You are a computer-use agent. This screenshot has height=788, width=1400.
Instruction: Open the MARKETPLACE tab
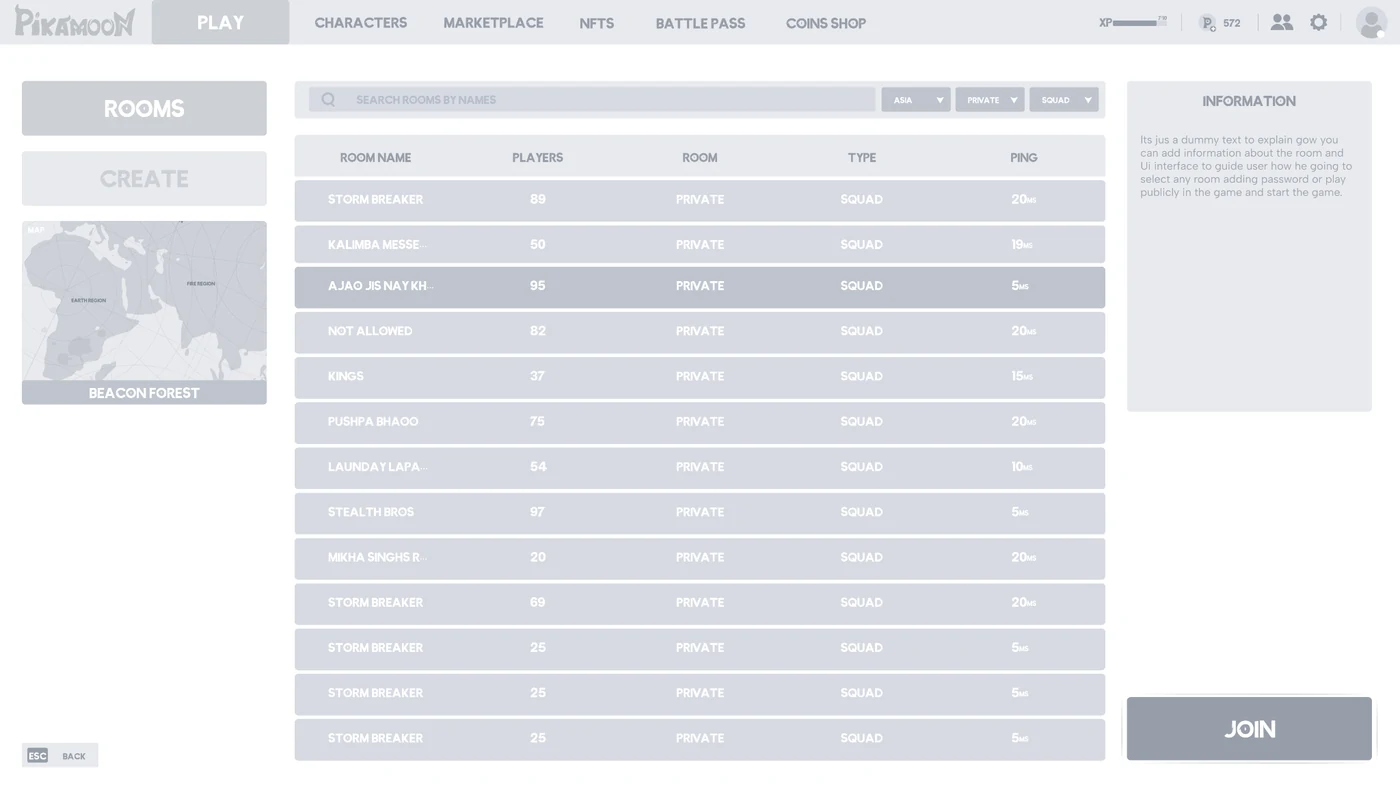493,22
